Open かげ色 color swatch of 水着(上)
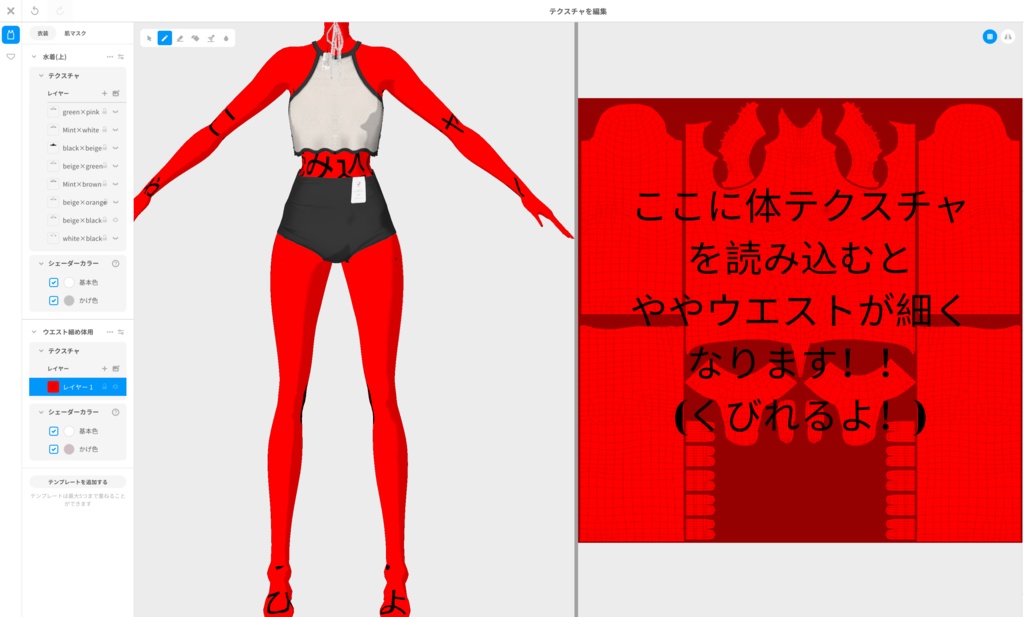The image size is (1024, 617). pyautogui.click(x=69, y=300)
